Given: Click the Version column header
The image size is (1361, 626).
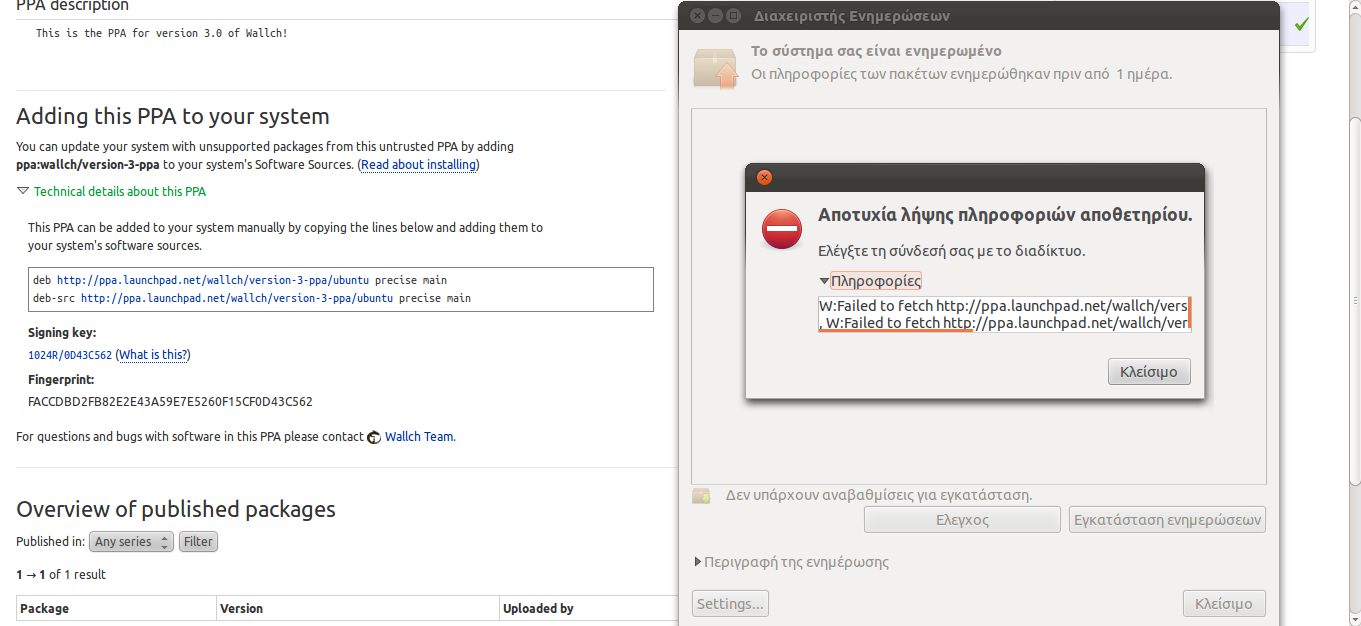Looking at the screenshot, I should coord(358,608).
